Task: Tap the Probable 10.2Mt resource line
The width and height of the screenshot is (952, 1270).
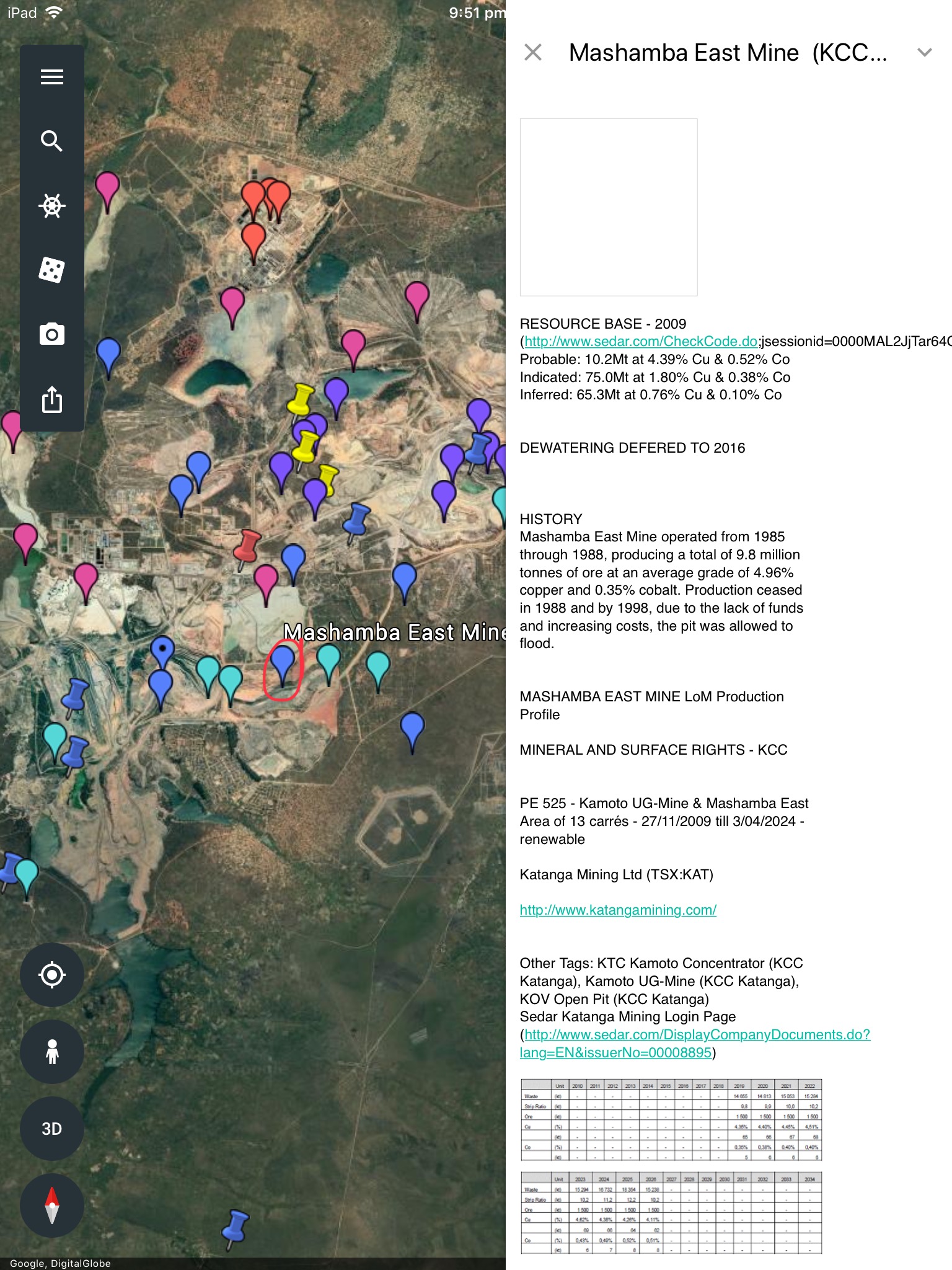Action: coord(654,359)
